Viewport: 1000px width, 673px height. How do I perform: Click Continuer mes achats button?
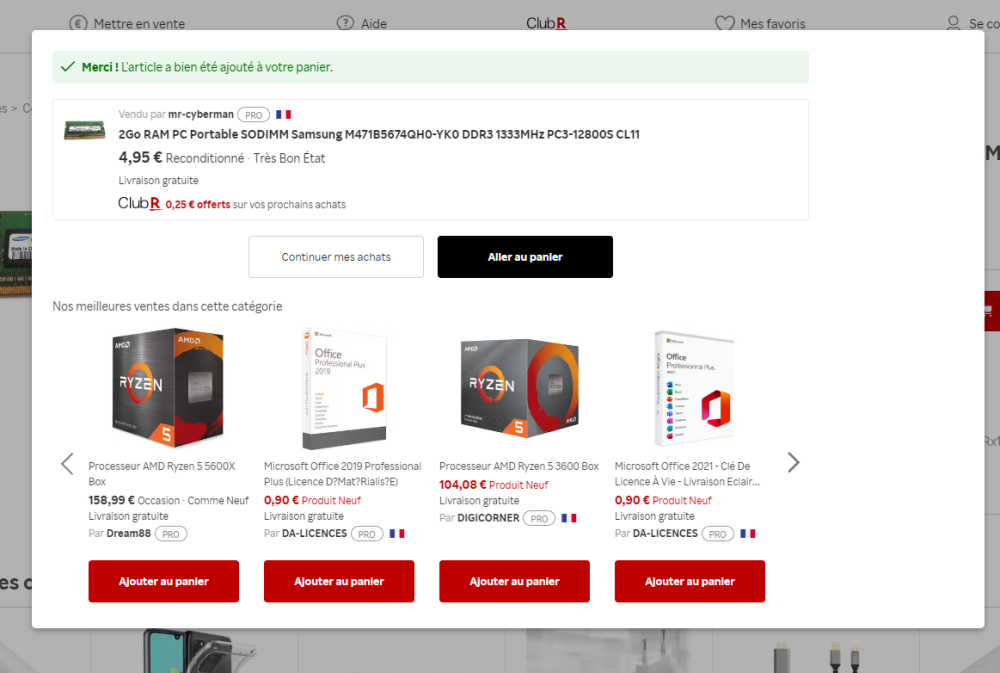pos(336,257)
